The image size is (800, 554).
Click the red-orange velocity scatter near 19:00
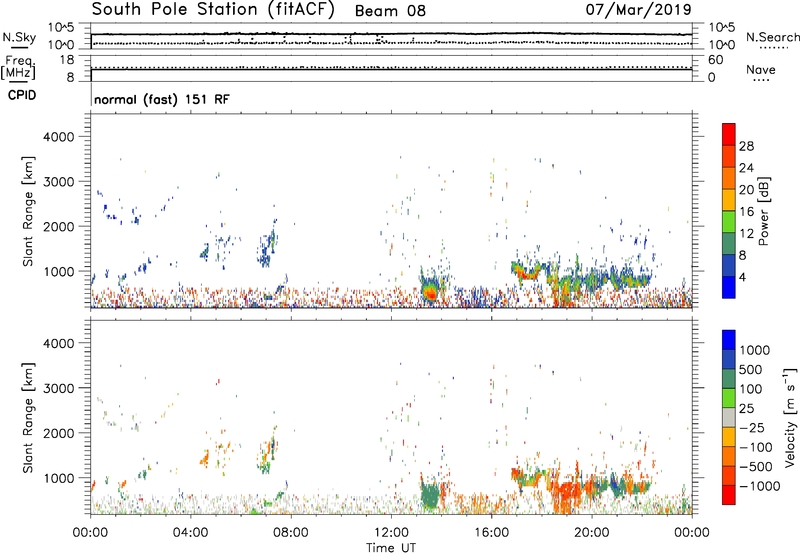click(x=565, y=494)
